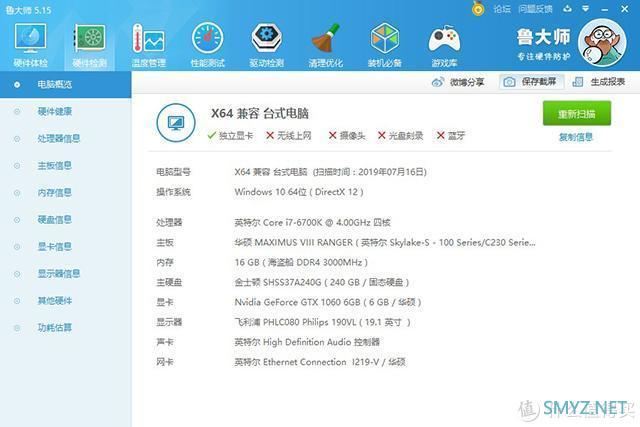Click 摄像头 feature indicator
Image resolution: width=640 pixels, height=427 pixels.
347,136
